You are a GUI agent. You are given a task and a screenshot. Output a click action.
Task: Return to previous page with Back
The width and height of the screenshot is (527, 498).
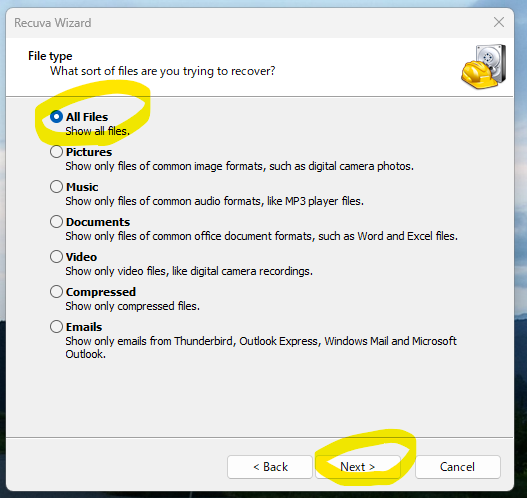coord(270,467)
